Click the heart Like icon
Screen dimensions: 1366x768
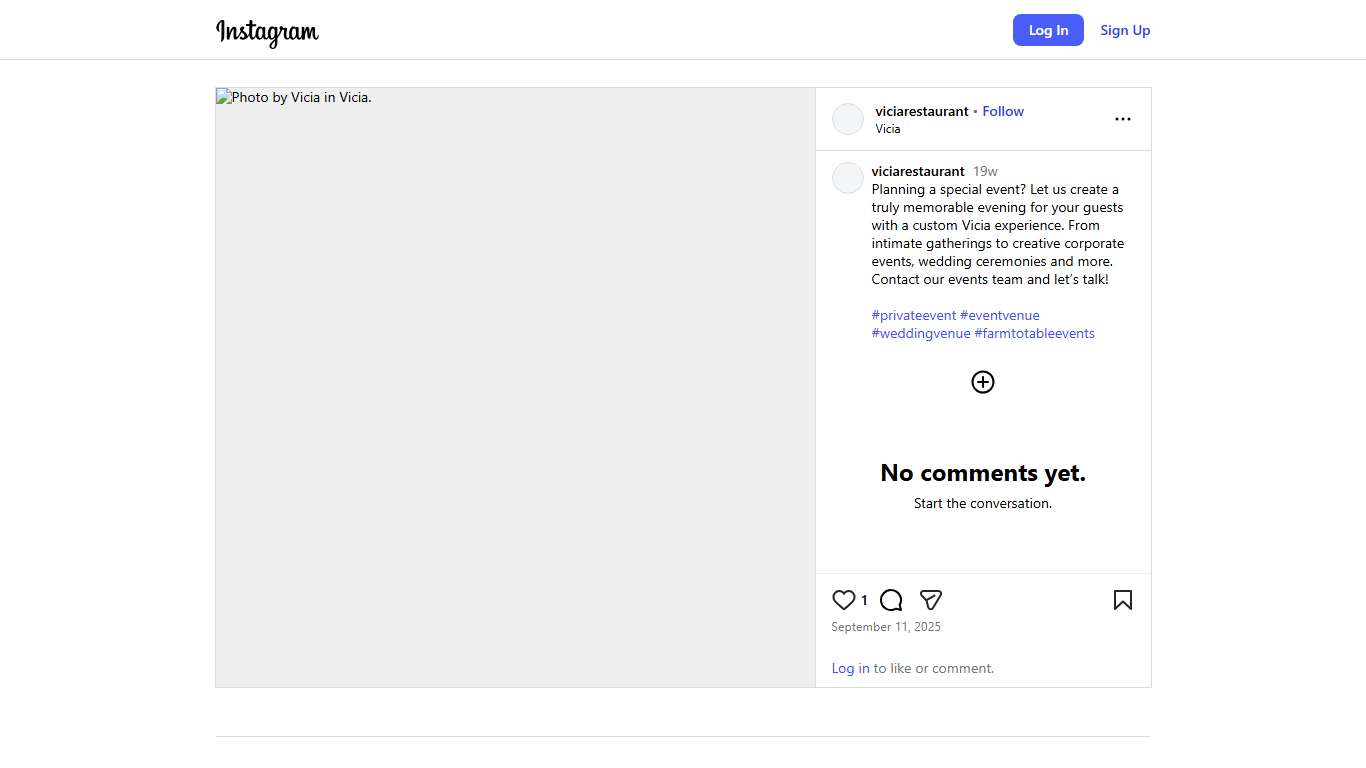pos(844,600)
